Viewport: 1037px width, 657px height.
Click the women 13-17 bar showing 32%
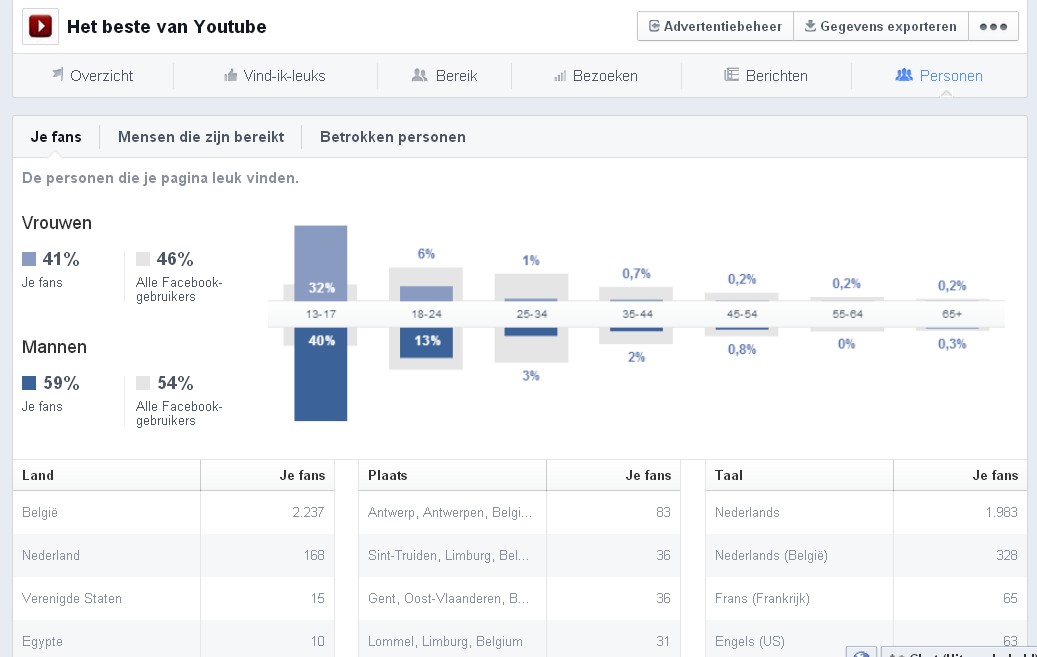[321, 263]
